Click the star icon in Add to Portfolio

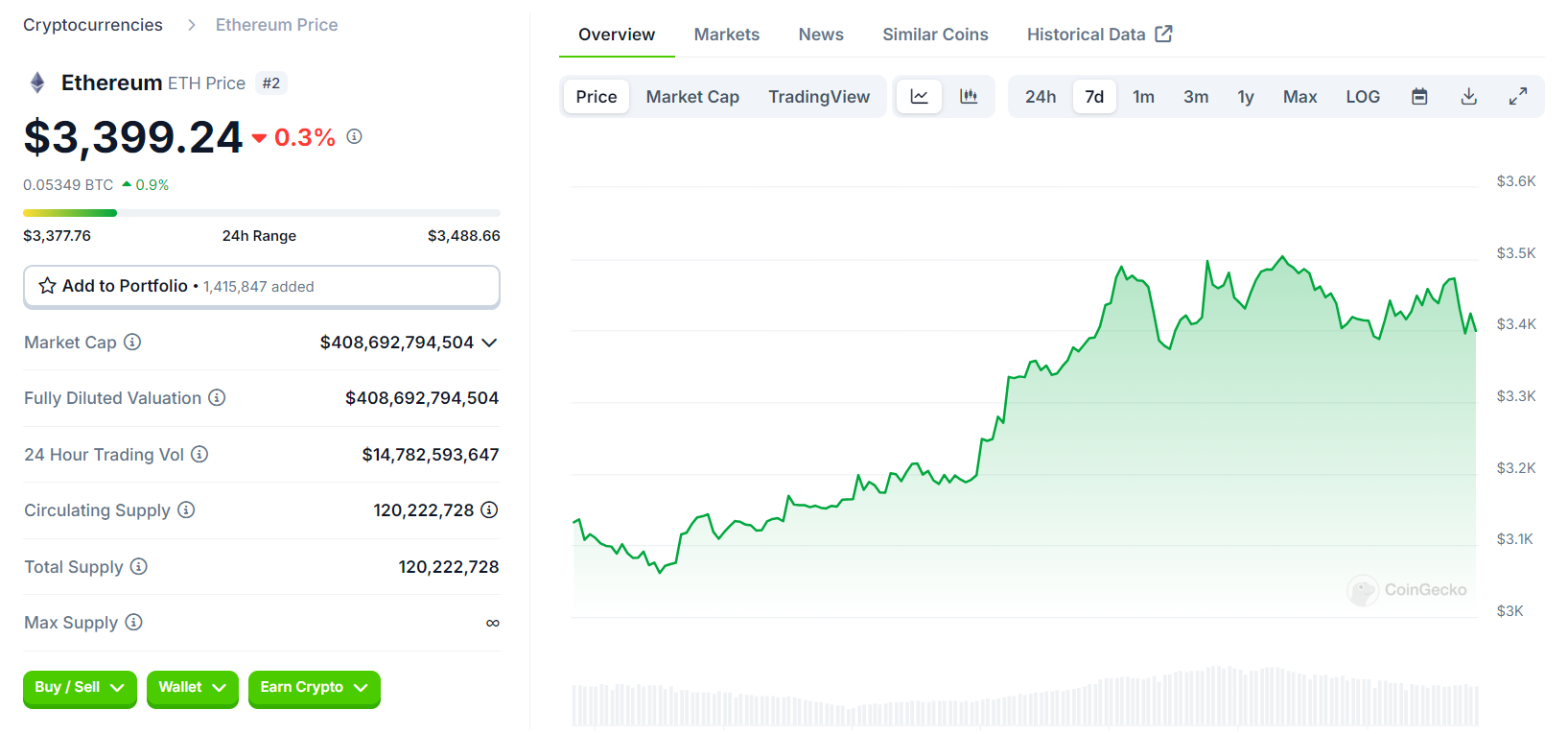click(x=47, y=286)
